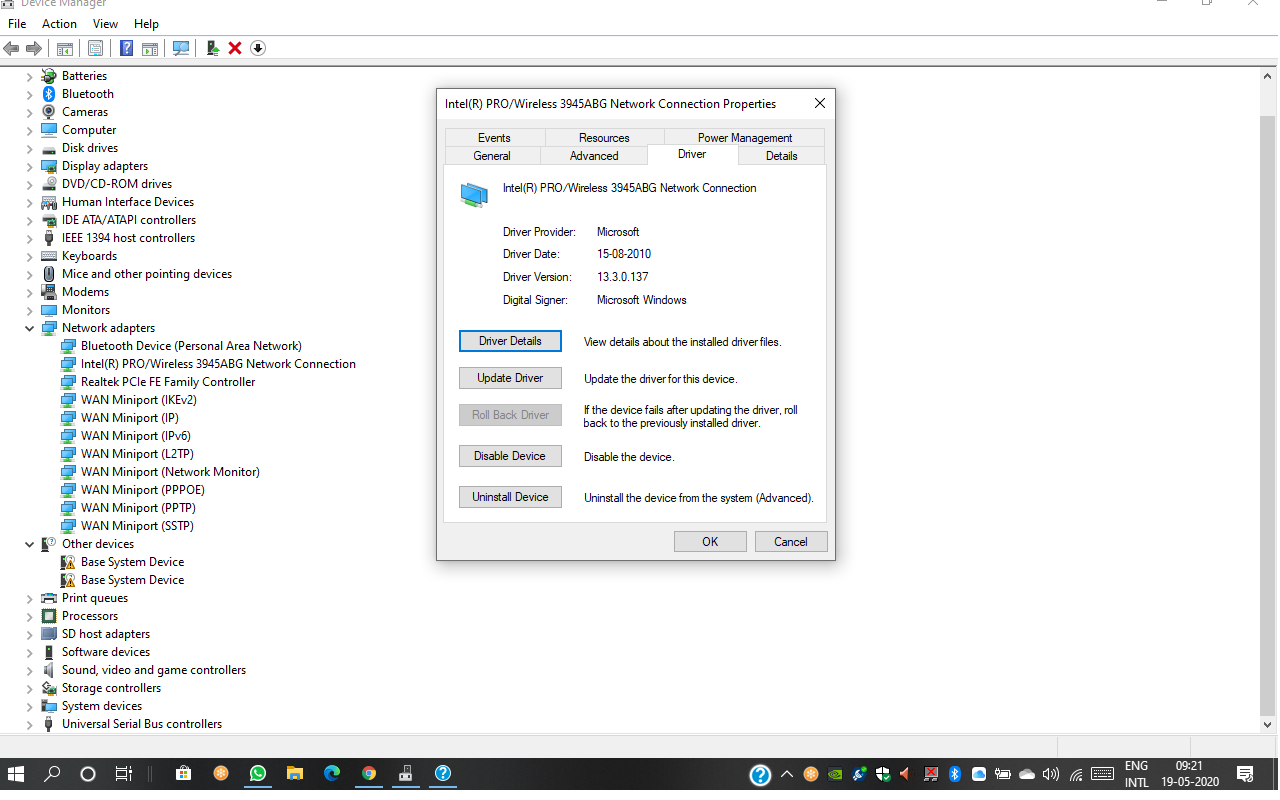Open Task View on the taskbar
The image size is (1280, 800).
pyautogui.click(x=123, y=773)
